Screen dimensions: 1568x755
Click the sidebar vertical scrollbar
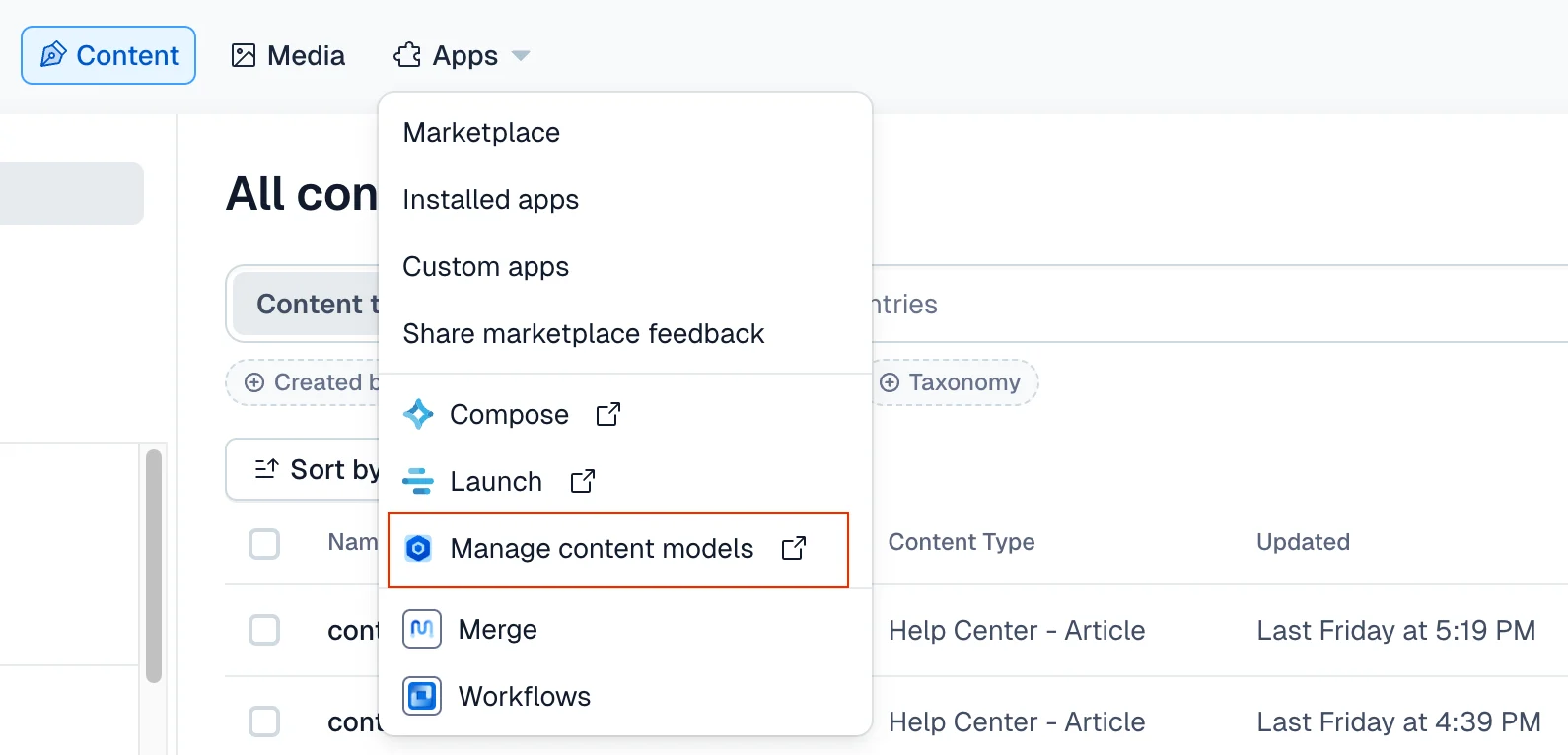[x=153, y=566]
